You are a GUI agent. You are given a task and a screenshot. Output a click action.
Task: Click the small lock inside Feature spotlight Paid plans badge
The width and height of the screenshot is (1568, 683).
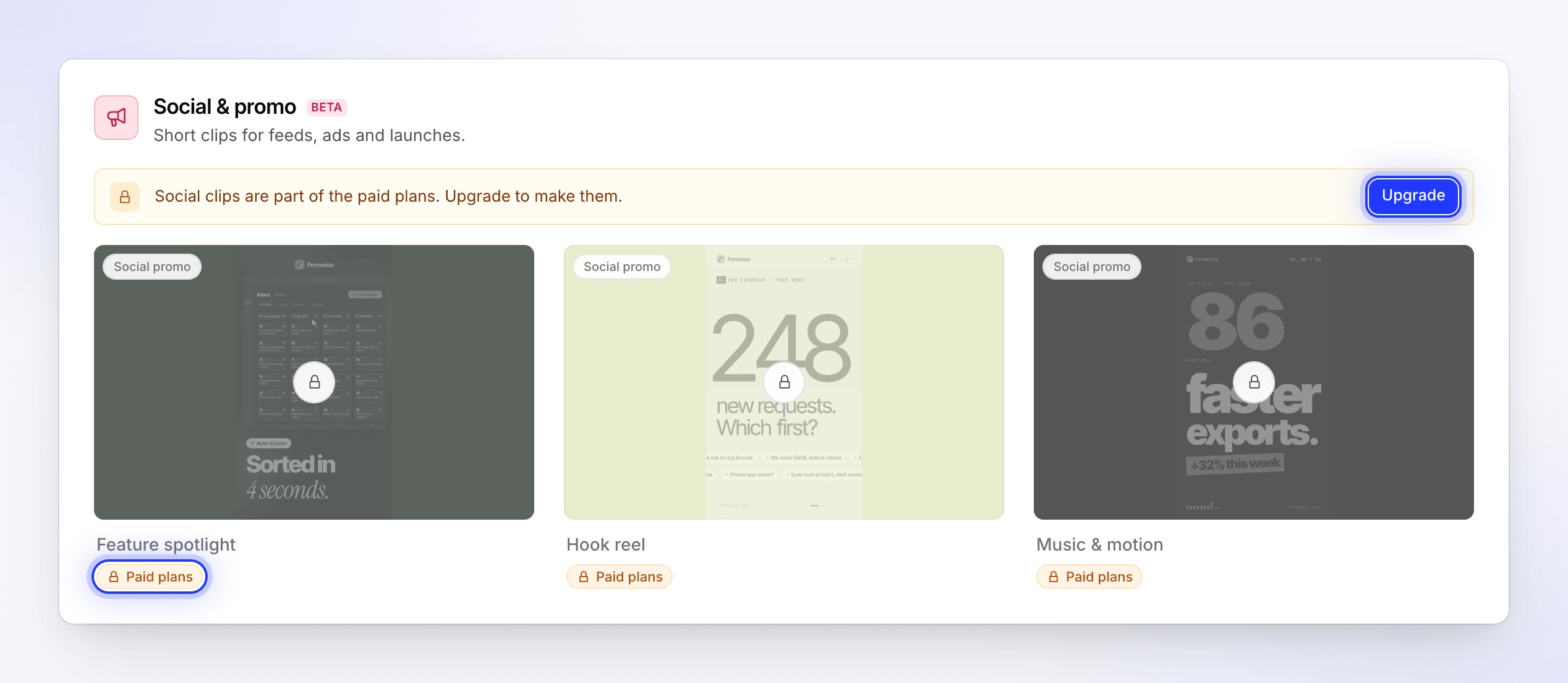(x=114, y=577)
